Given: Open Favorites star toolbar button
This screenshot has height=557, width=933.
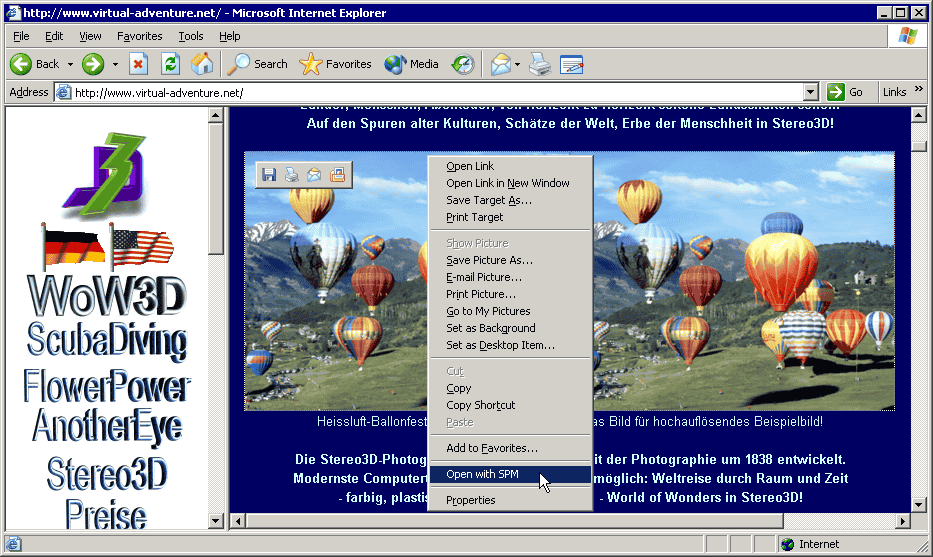Looking at the screenshot, I should pos(336,64).
